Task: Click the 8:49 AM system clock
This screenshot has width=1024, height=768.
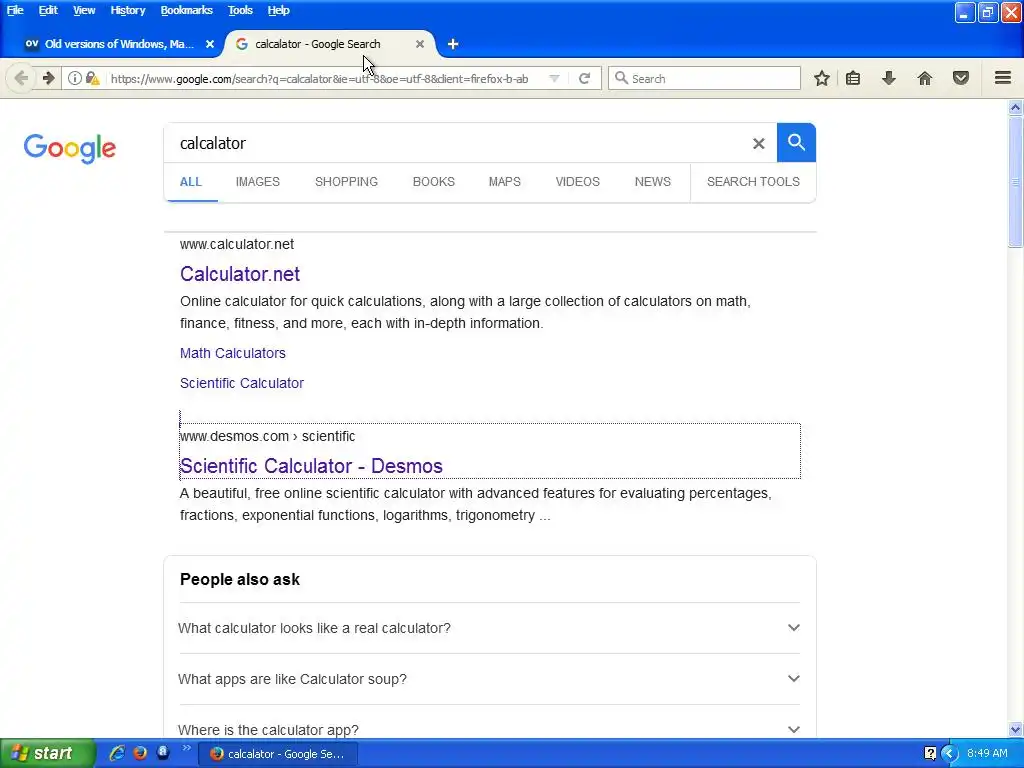Action: click(987, 754)
